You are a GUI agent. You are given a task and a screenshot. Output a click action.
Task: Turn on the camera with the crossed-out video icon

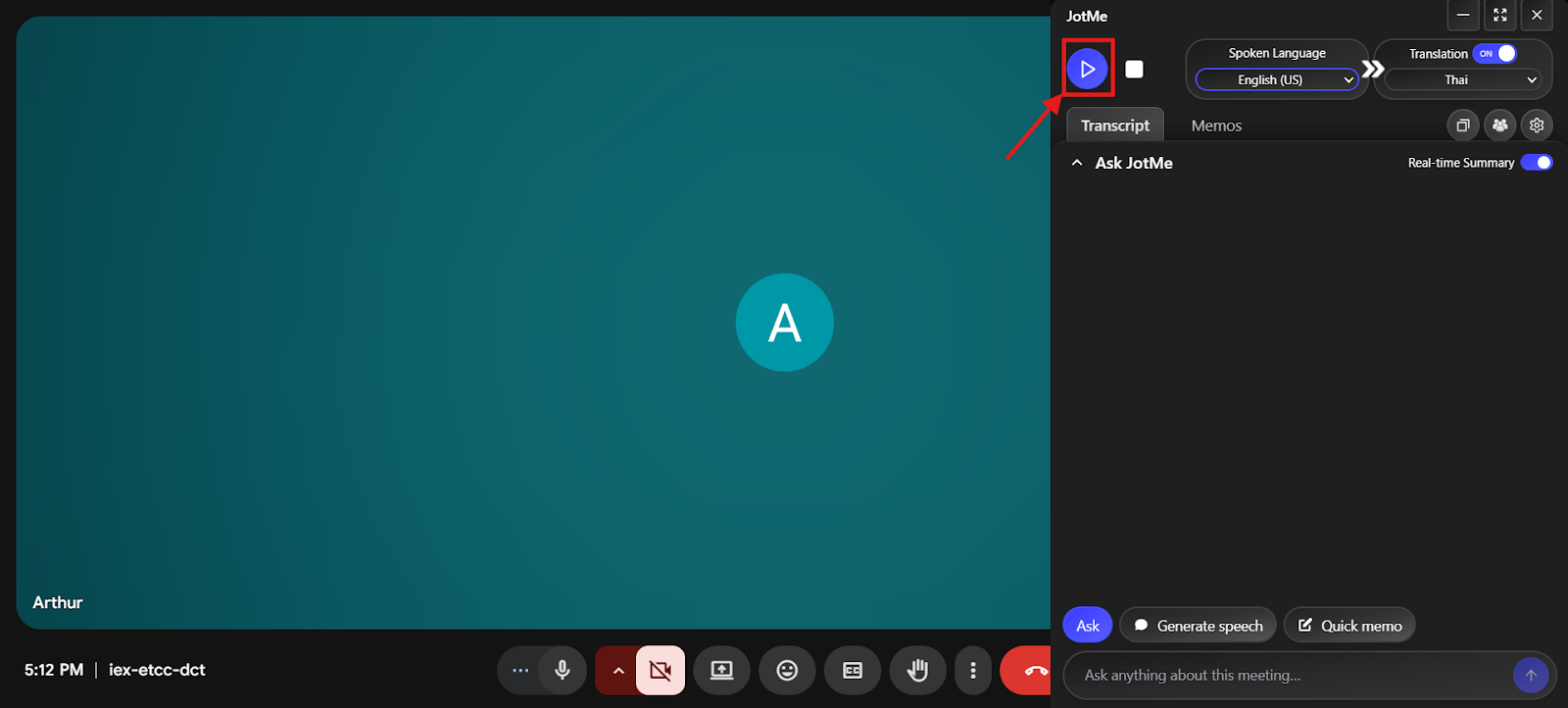coord(661,671)
